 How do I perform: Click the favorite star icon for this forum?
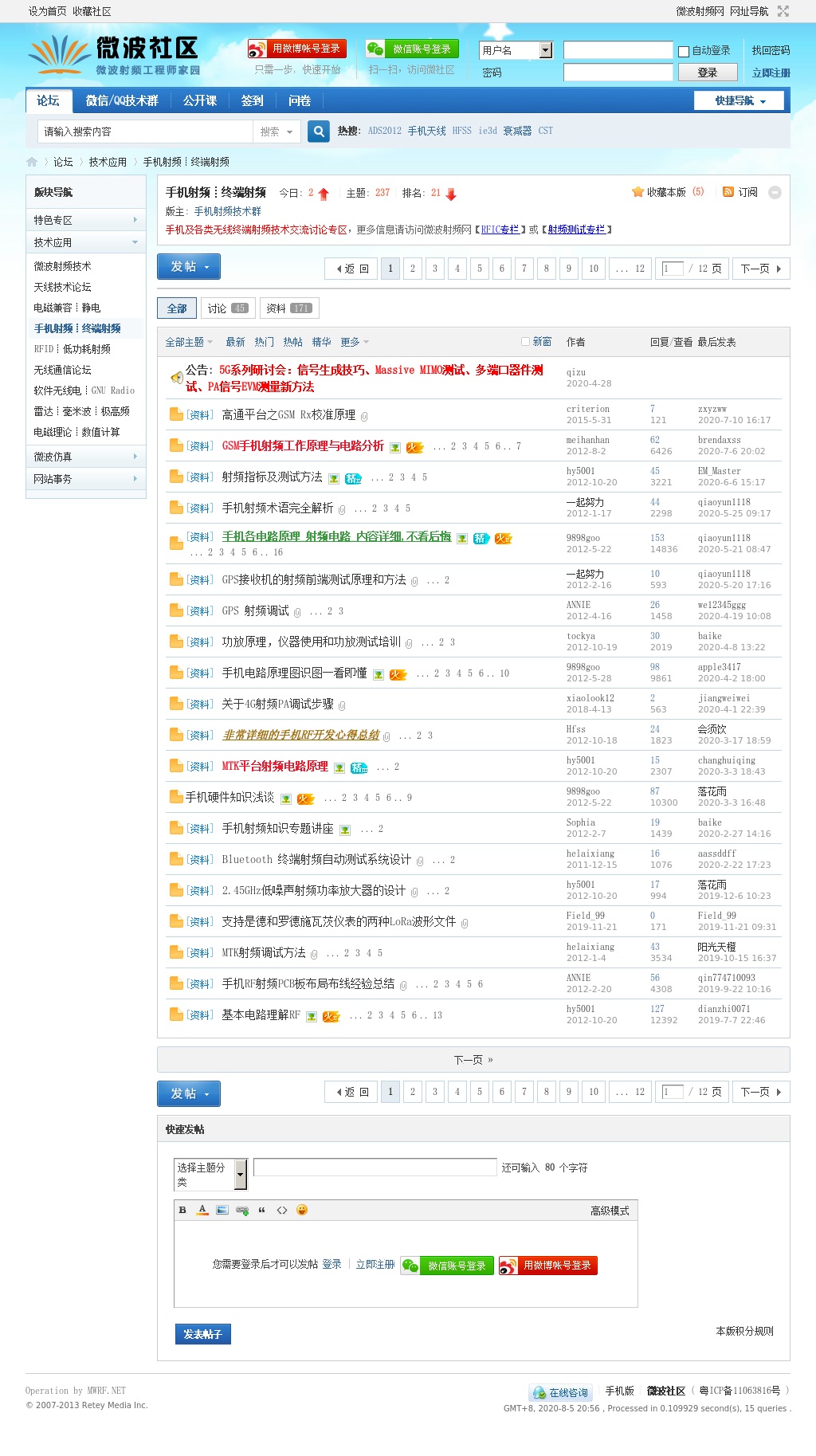[x=637, y=192]
